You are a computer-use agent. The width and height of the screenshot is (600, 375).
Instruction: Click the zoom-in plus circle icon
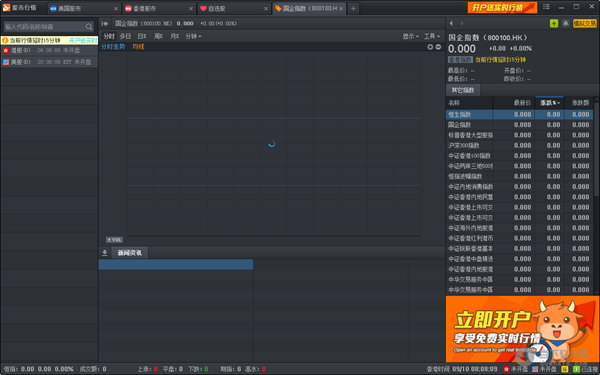430,47
